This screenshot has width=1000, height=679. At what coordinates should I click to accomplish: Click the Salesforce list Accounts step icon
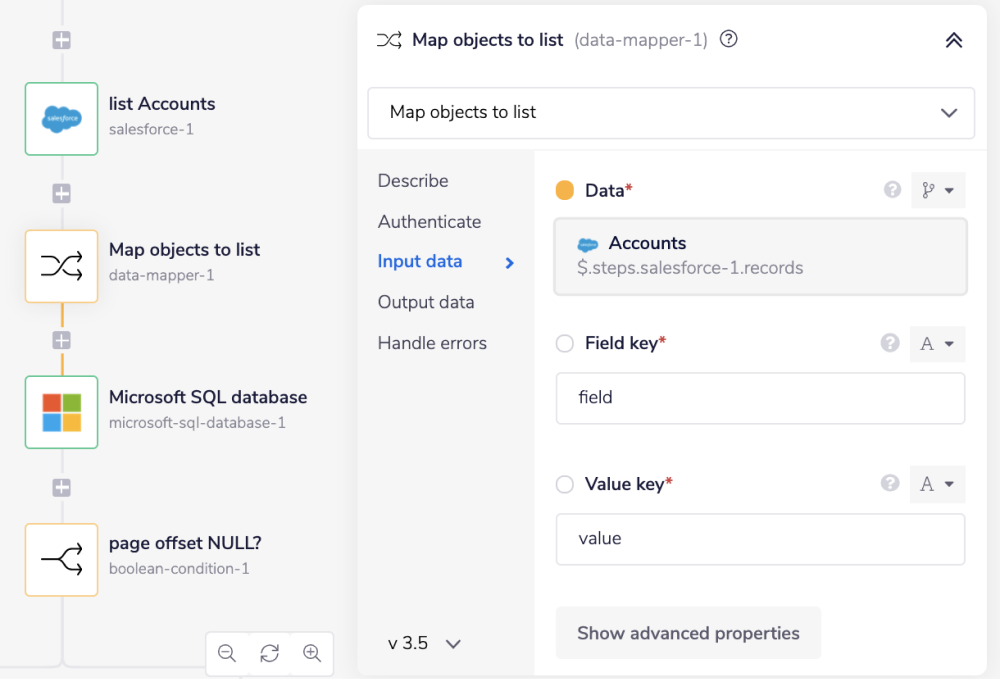61,119
